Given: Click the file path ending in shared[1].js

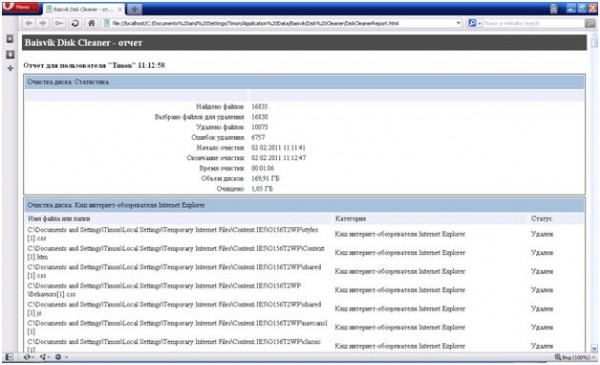Looking at the screenshot, I should click(x=174, y=309).
